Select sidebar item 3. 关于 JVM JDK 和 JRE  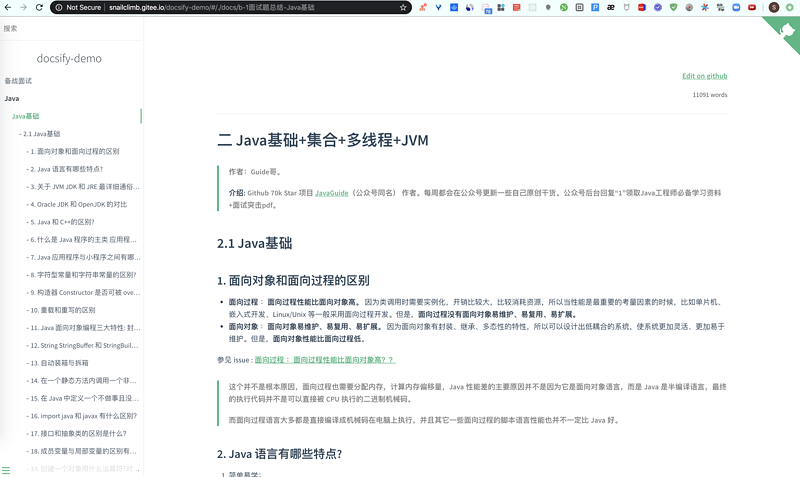[x=85, y=187]
